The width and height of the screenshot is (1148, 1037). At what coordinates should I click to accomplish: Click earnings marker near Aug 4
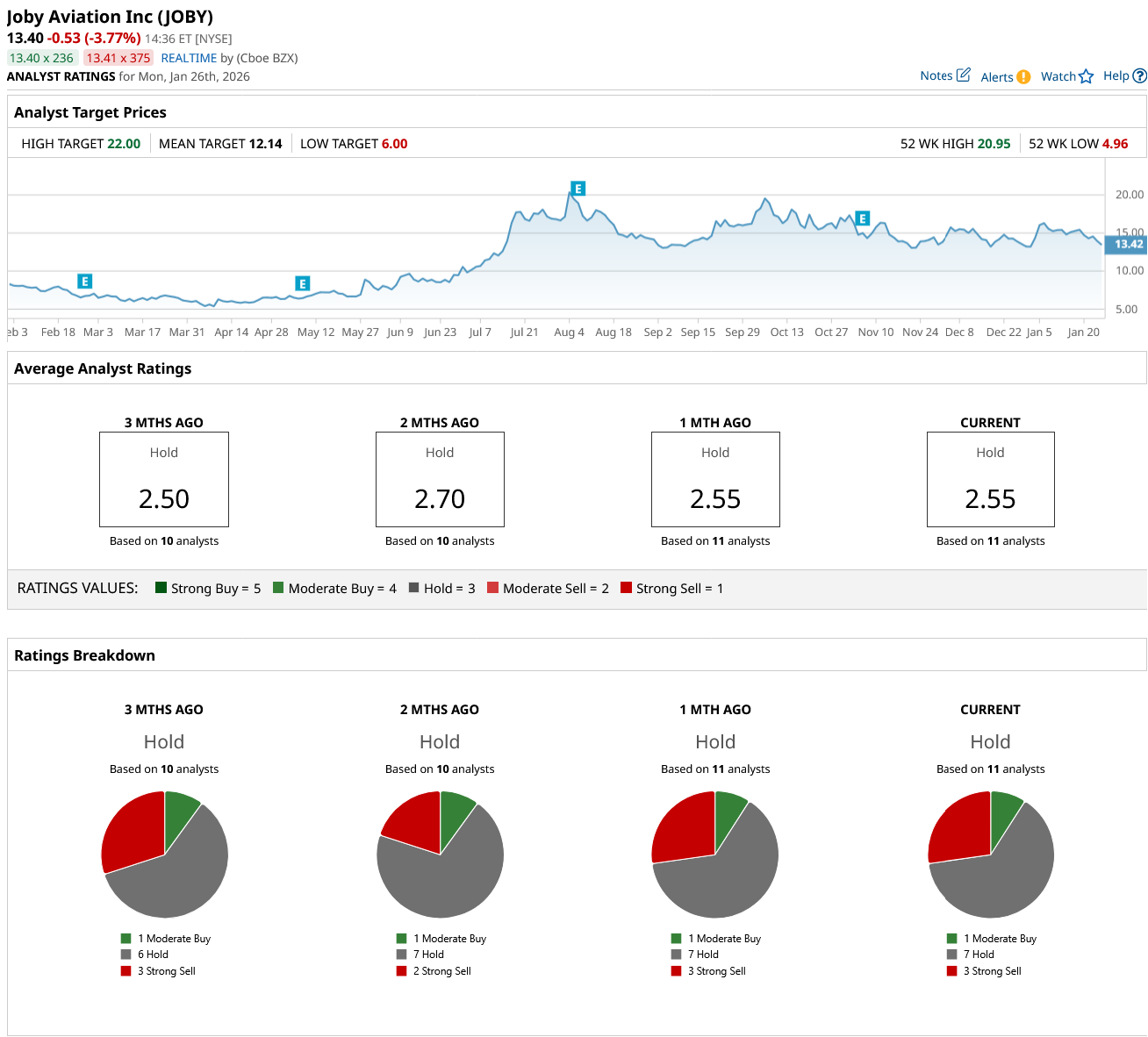[x=578, y=189]
